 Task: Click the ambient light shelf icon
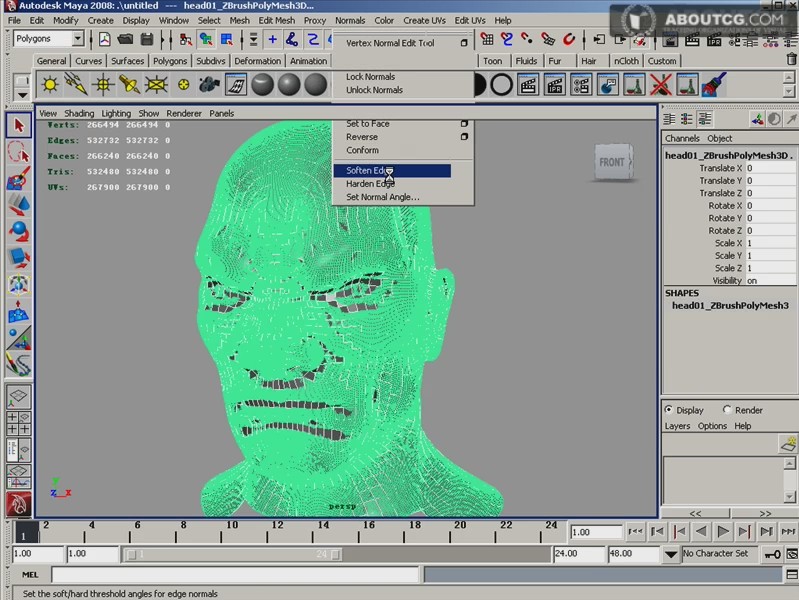(x=50, y=85)
